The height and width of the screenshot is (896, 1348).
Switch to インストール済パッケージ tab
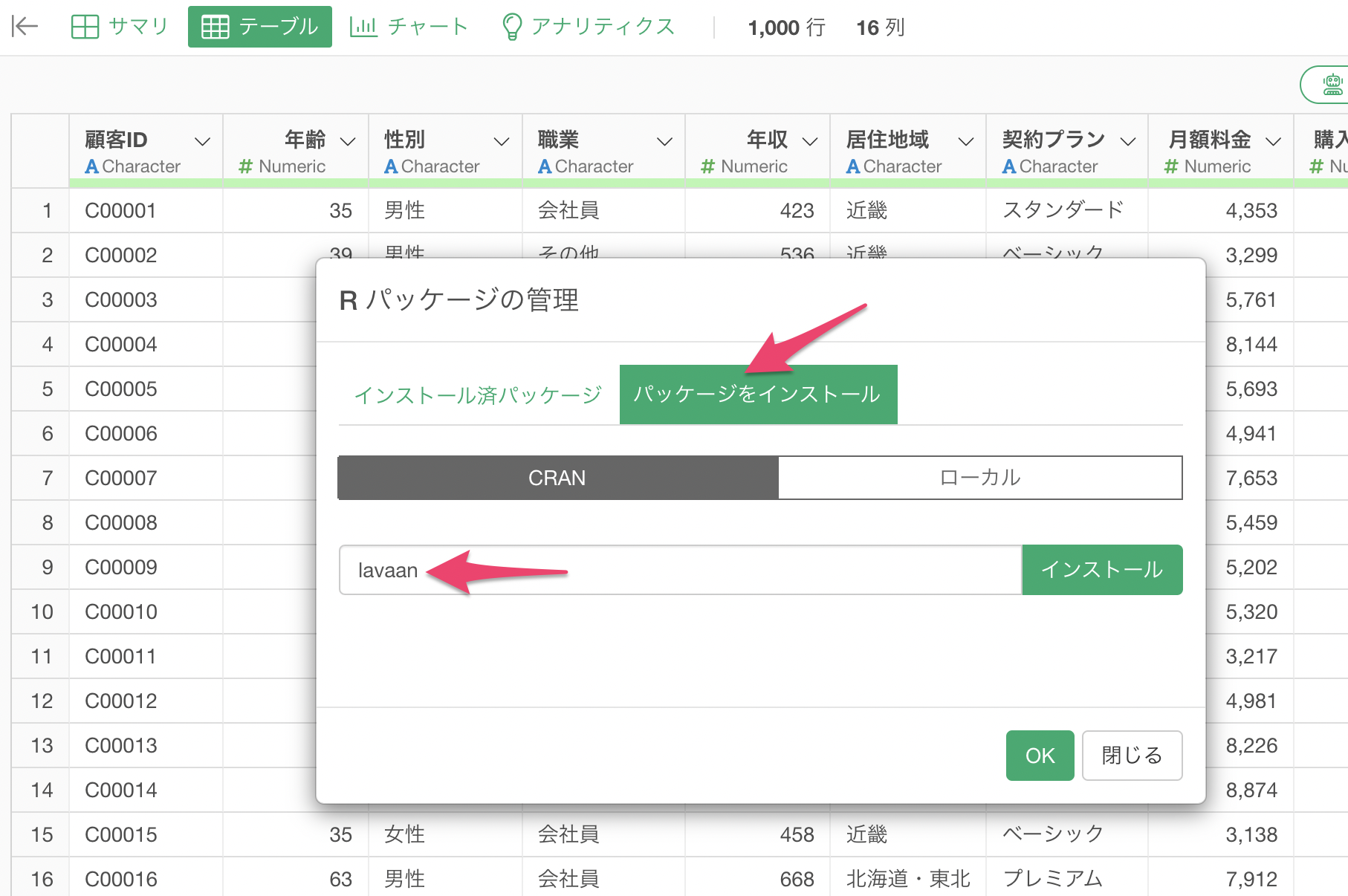478,395
